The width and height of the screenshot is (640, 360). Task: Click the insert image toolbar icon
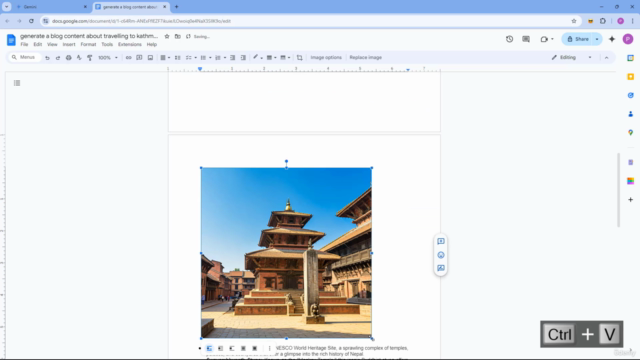point(150,58)
